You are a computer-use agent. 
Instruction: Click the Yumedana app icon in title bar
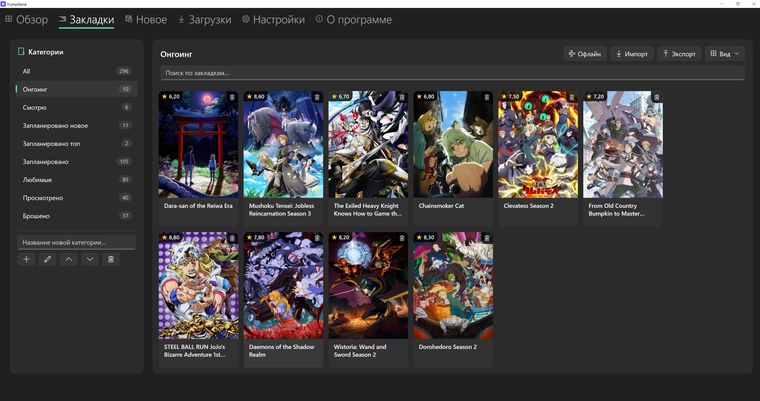pyautogui.click(x=3, y=4)
